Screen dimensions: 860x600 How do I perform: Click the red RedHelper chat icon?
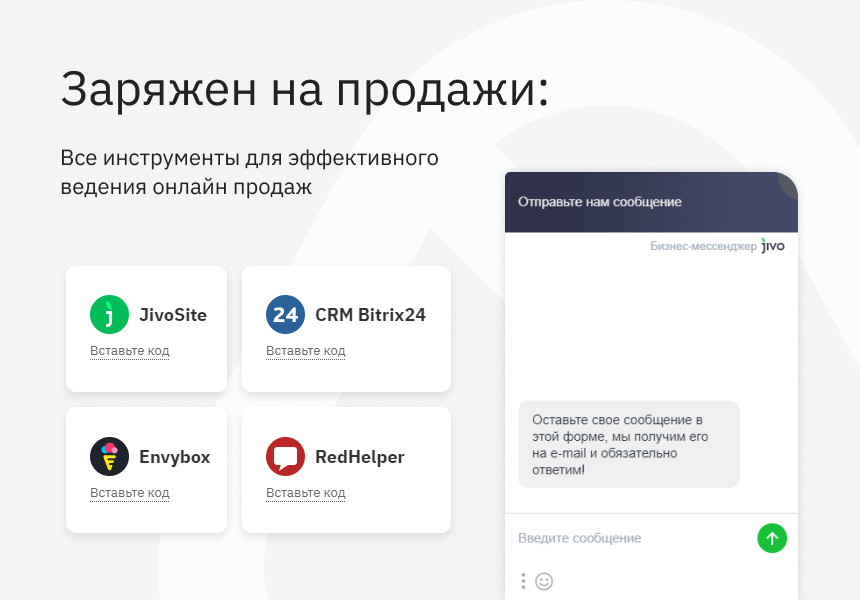point(285,457)
